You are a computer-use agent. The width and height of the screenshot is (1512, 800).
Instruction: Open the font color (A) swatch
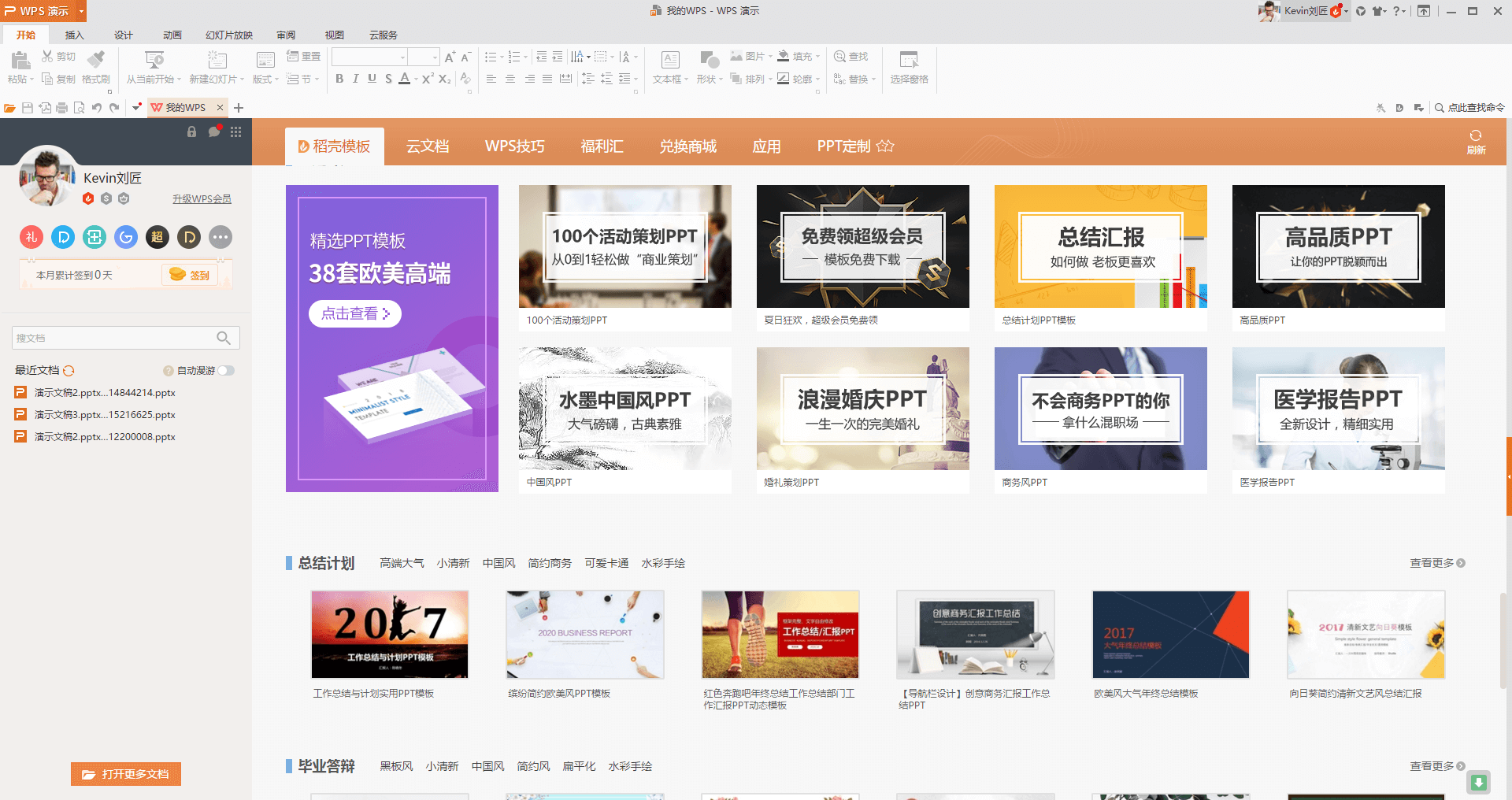click(404, 79)
